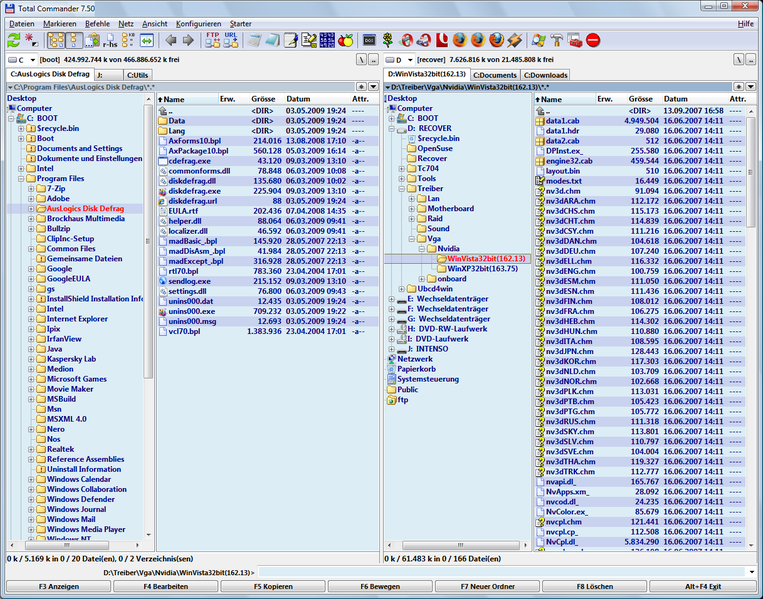Click the blue number grid toolbar icon
Screen dimensions: 763x599
(327, 40)
